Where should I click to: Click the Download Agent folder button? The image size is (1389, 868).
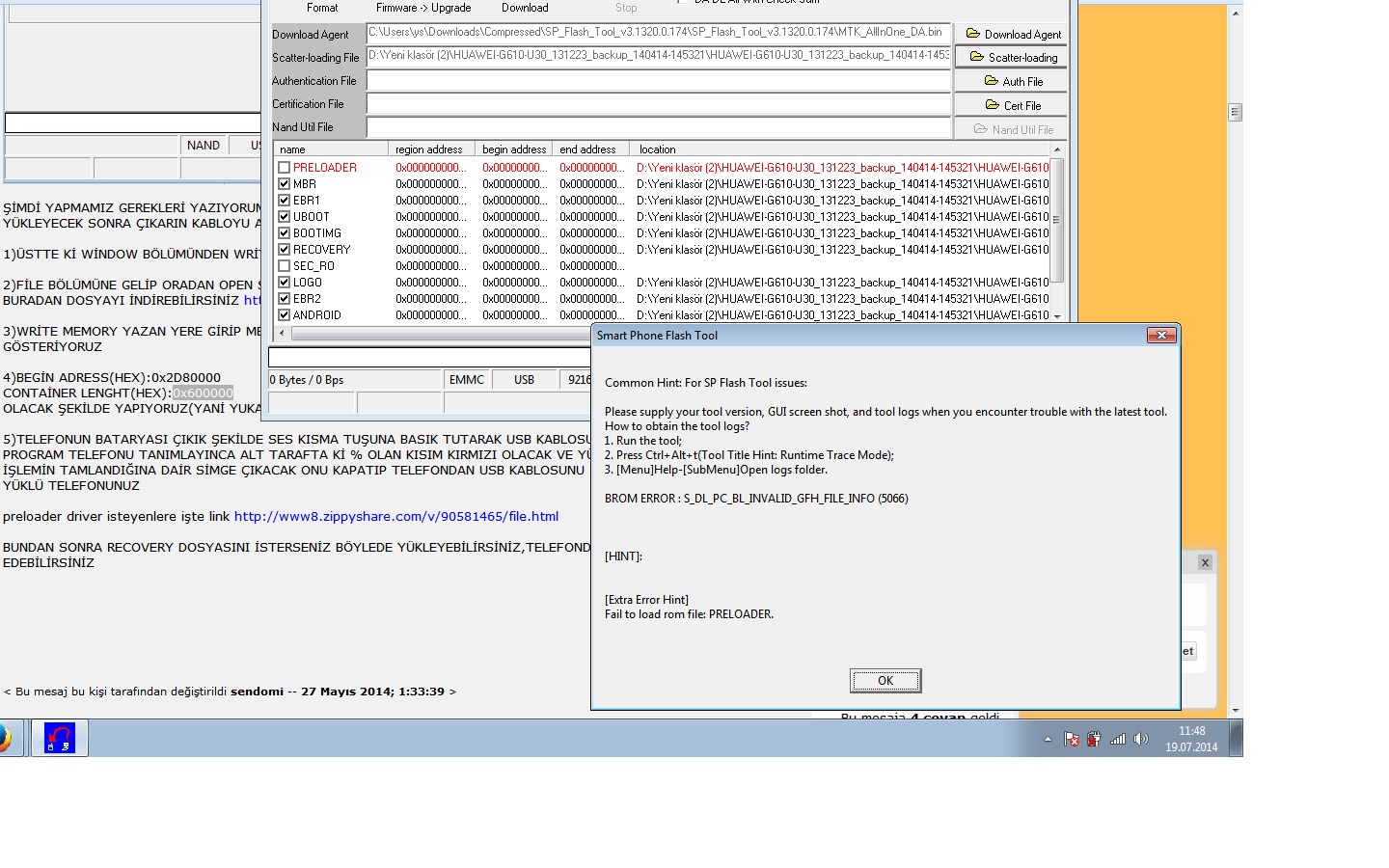1011,34
